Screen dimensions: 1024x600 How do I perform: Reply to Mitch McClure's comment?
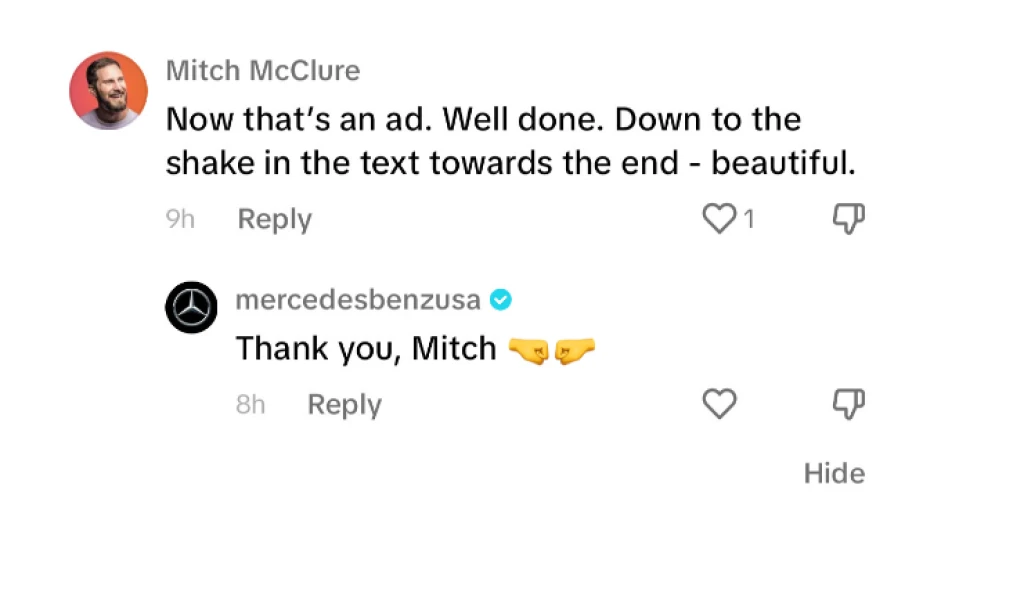point(274,219)
